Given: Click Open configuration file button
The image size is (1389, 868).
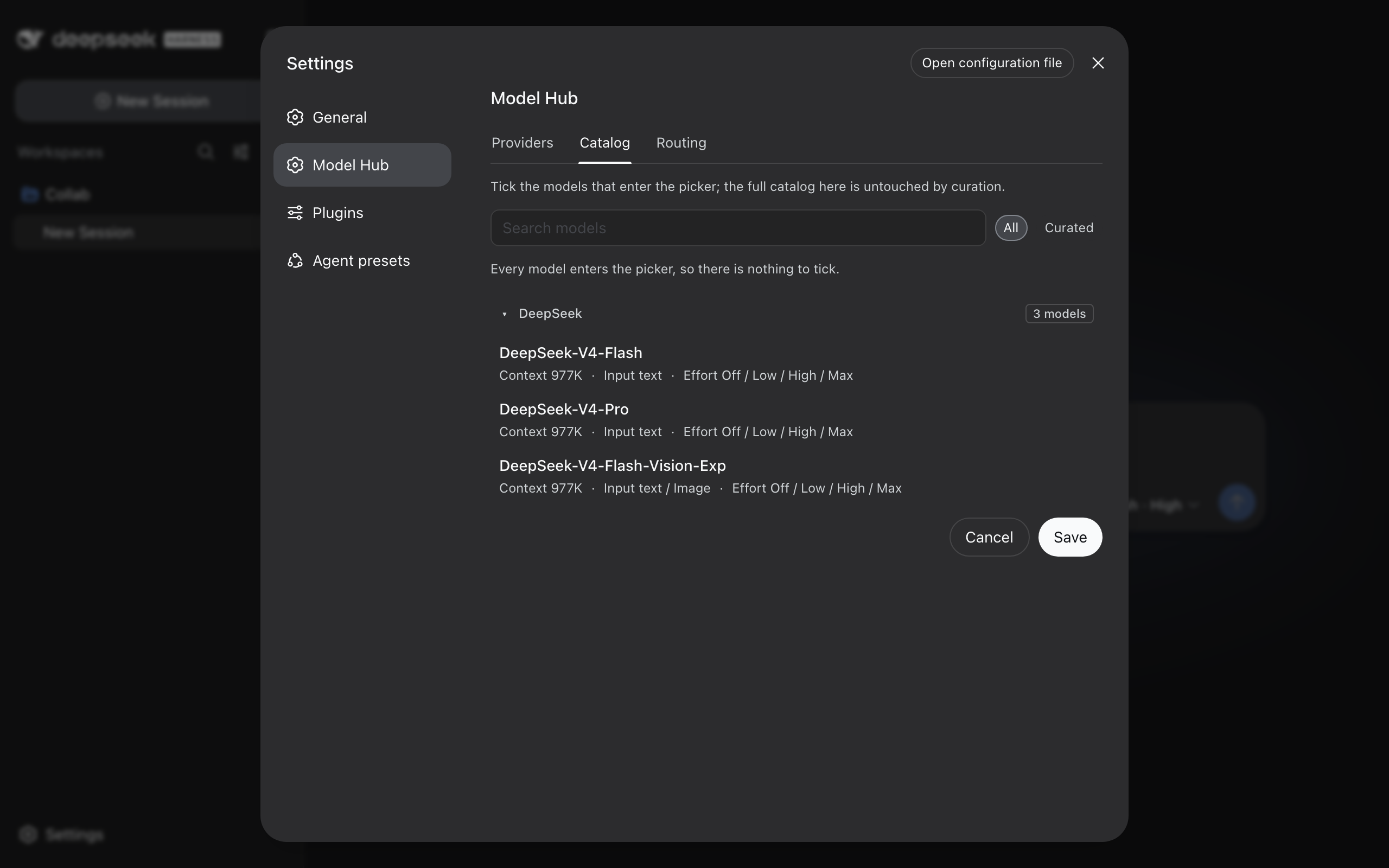Looking at the screenshot, I should coord(992,63).
